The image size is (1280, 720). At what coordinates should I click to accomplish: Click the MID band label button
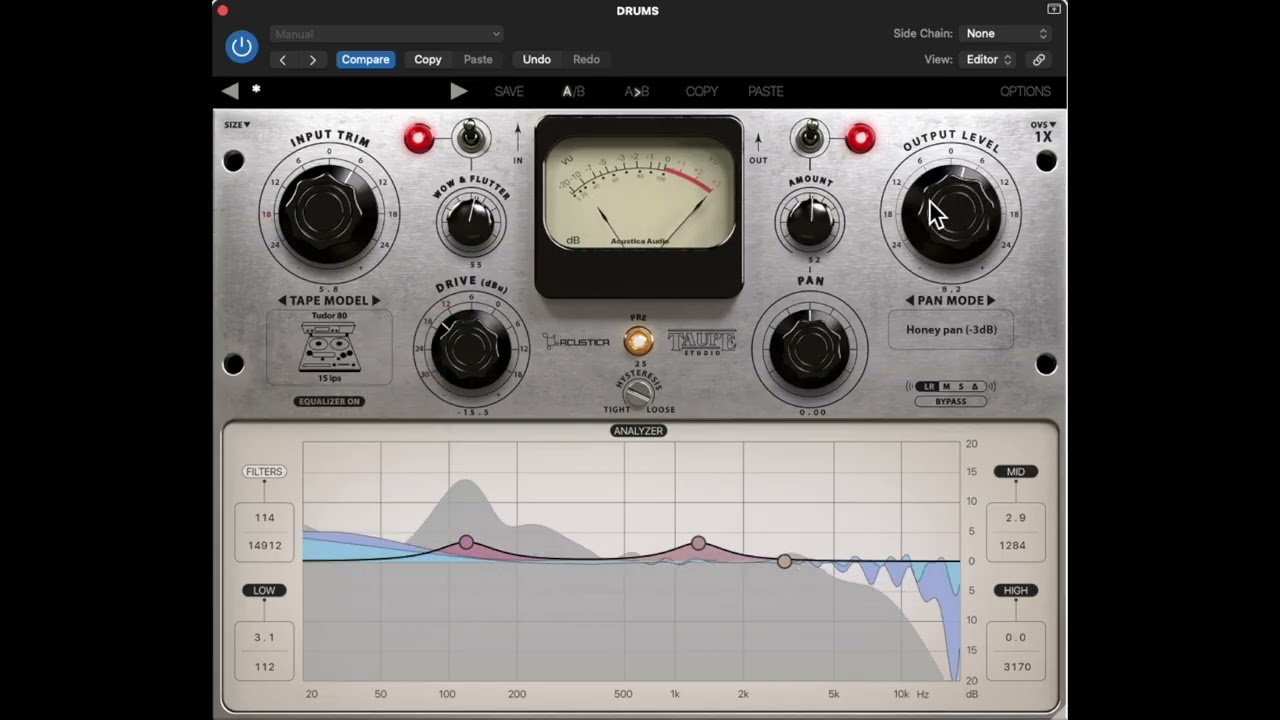(1015, 471)
